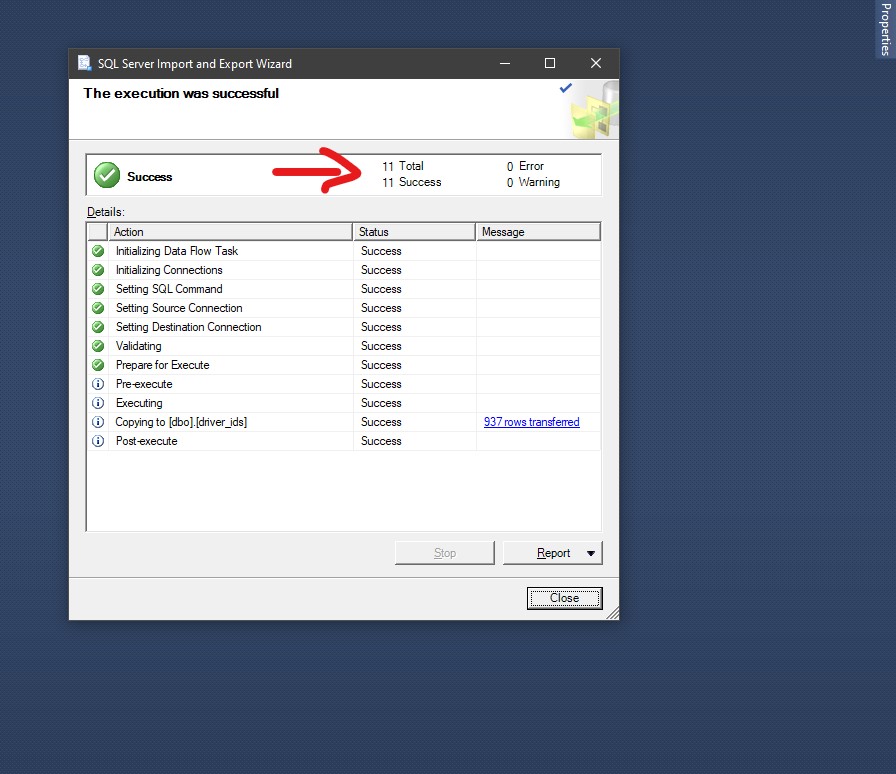Click the info icon next to Pre-execute
This screenshot has width=896, height=774.
98,384
